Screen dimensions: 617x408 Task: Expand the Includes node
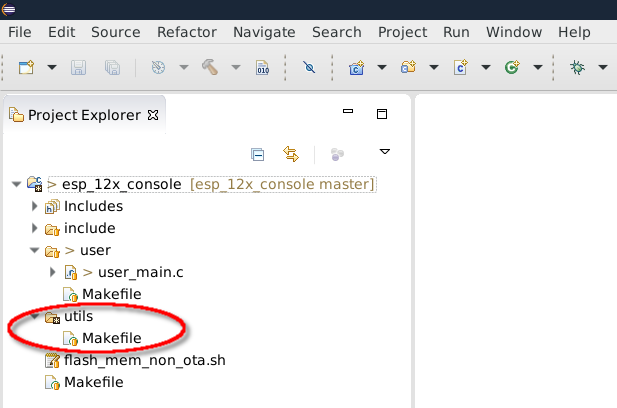click(x=35, y=206)
